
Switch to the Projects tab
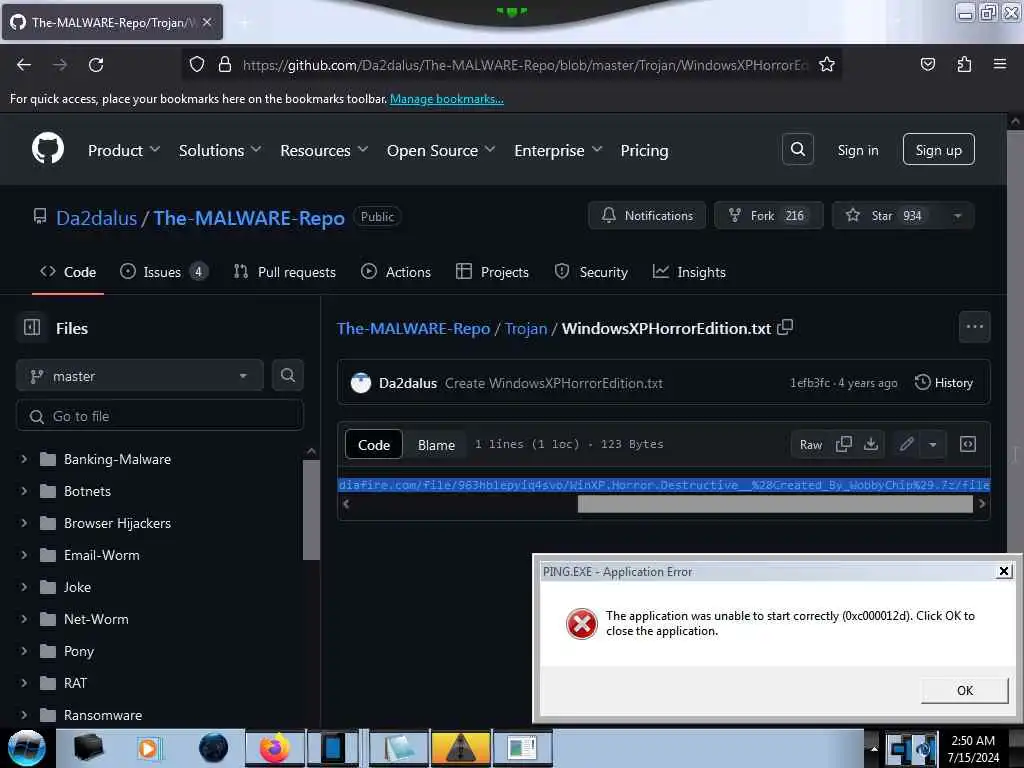click(x=492, y=272)
